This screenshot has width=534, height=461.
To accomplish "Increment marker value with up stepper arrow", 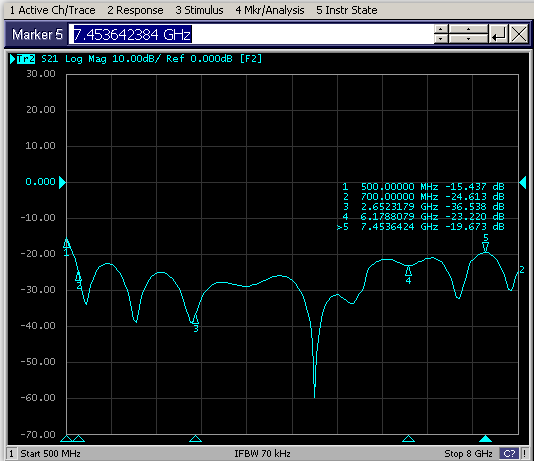I will [441, 29].
